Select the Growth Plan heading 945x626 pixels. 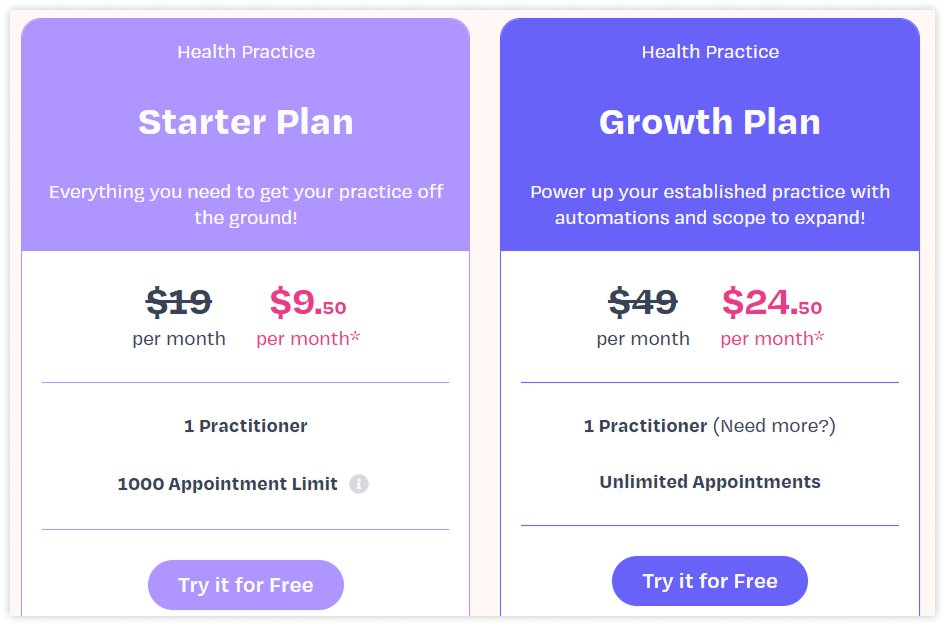click(x=710, y=122)
